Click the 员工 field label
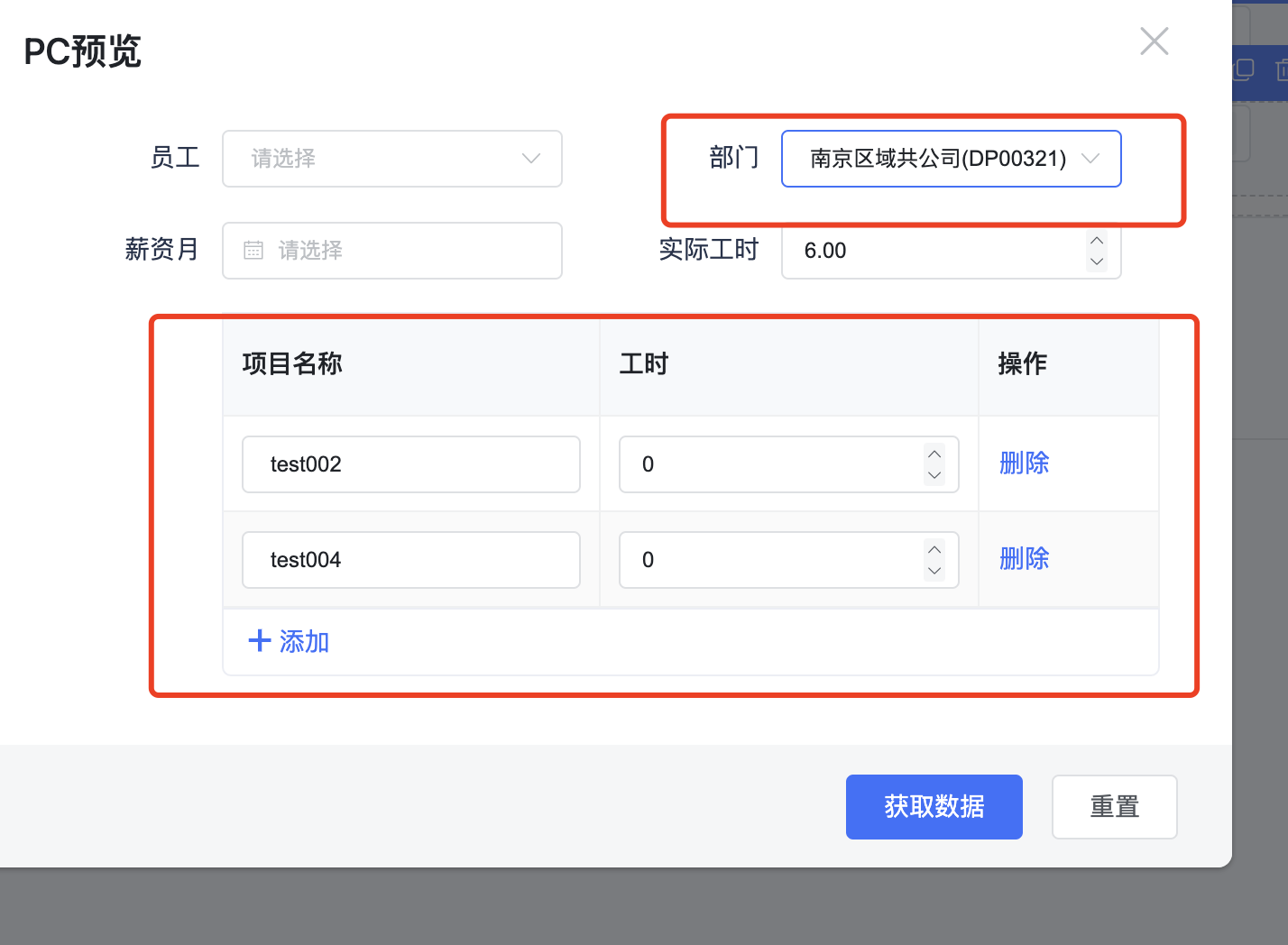1288x945 pixels. pyautogui.click(x=175, y=158)
